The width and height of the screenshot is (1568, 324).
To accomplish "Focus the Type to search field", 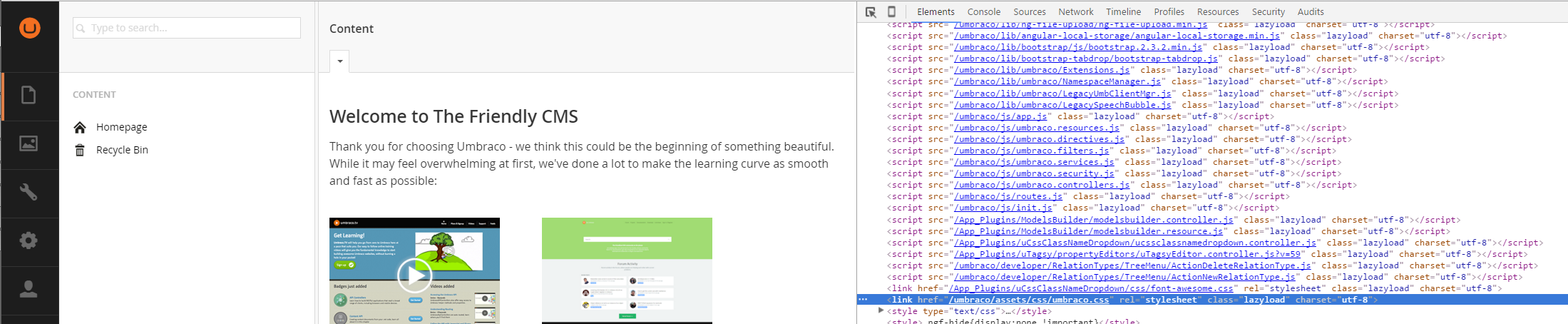I will pyautogui.click(x=187, y=28).
